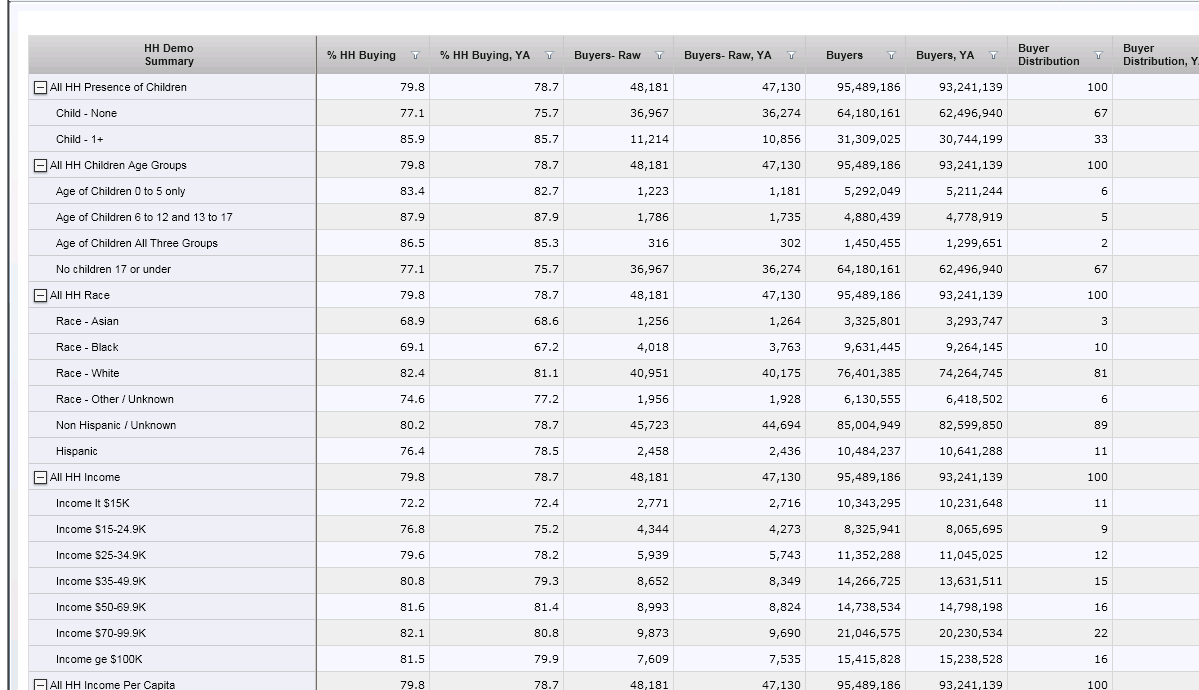Select the Hispanic row label
This screenshot has height=690, width=1199.
pos(76,452)
